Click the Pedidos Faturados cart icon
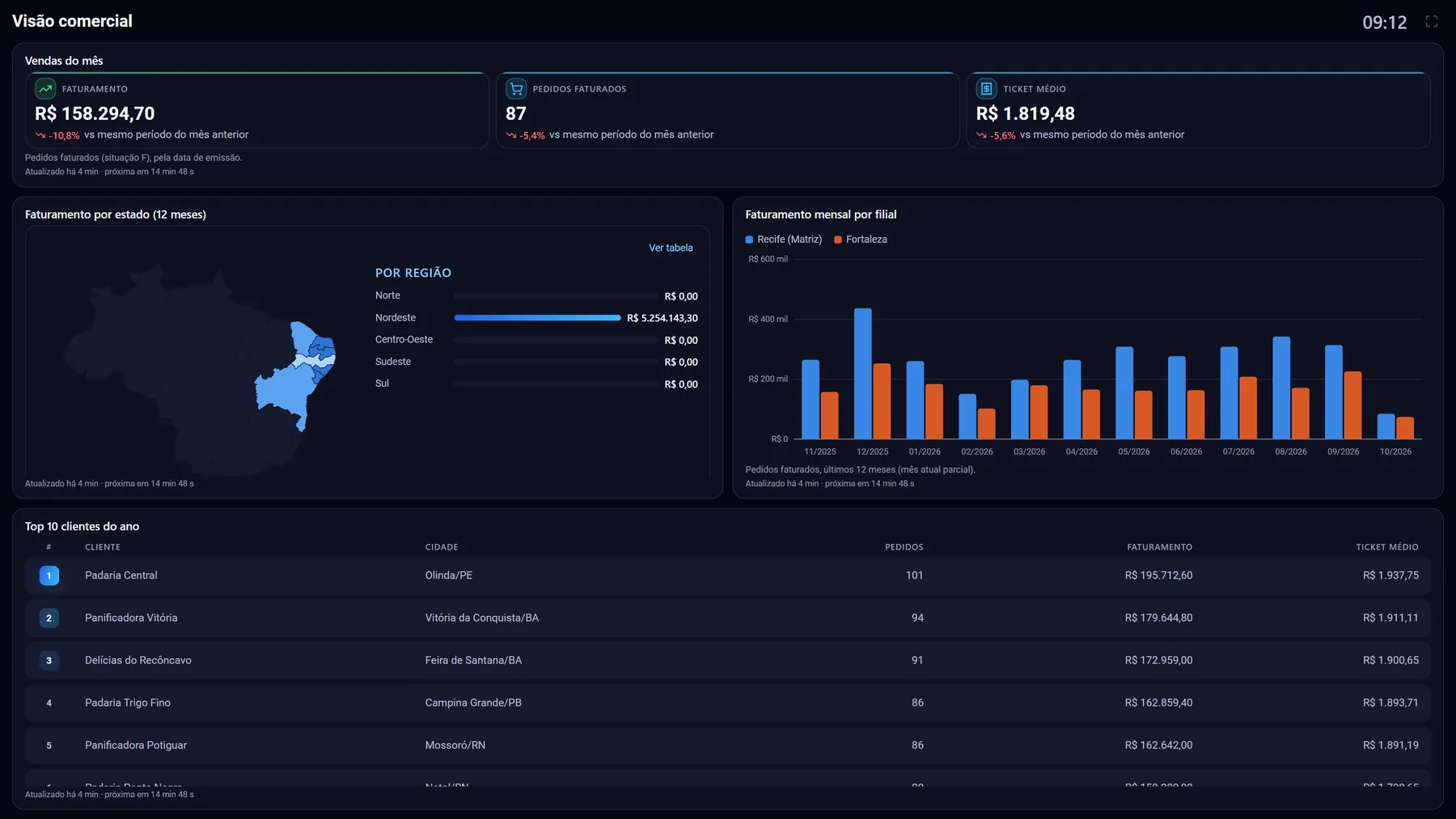 tap(516, 89)
